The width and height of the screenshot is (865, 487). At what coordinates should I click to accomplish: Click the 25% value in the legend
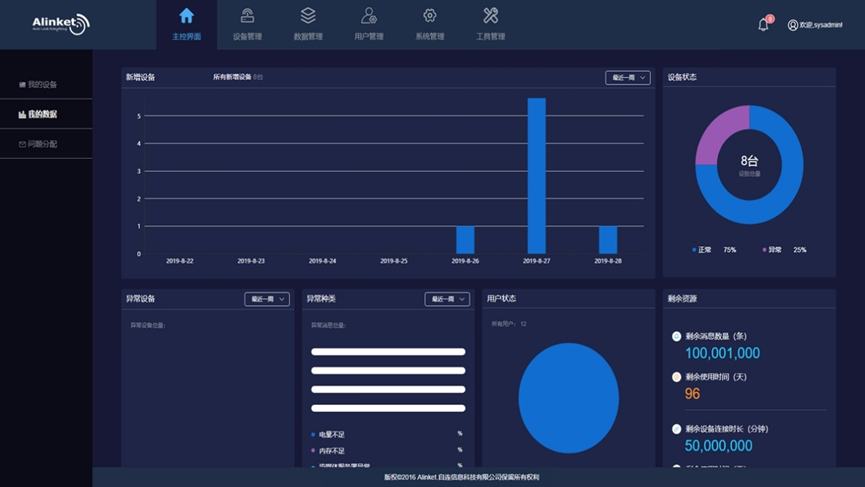[x=800, y=250]
